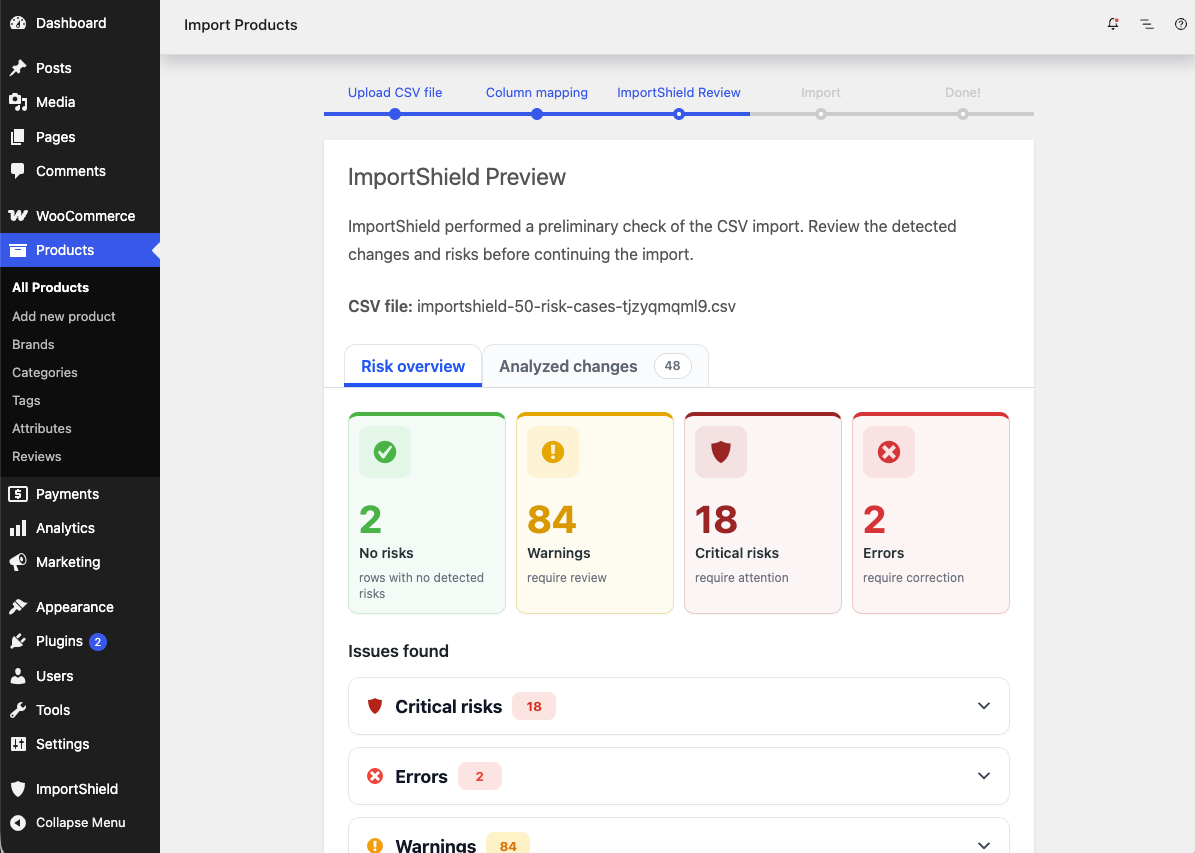Click the WooCommerce logo icon
Viewport: 1195px width, 853px height.
[x=18, y=216]
